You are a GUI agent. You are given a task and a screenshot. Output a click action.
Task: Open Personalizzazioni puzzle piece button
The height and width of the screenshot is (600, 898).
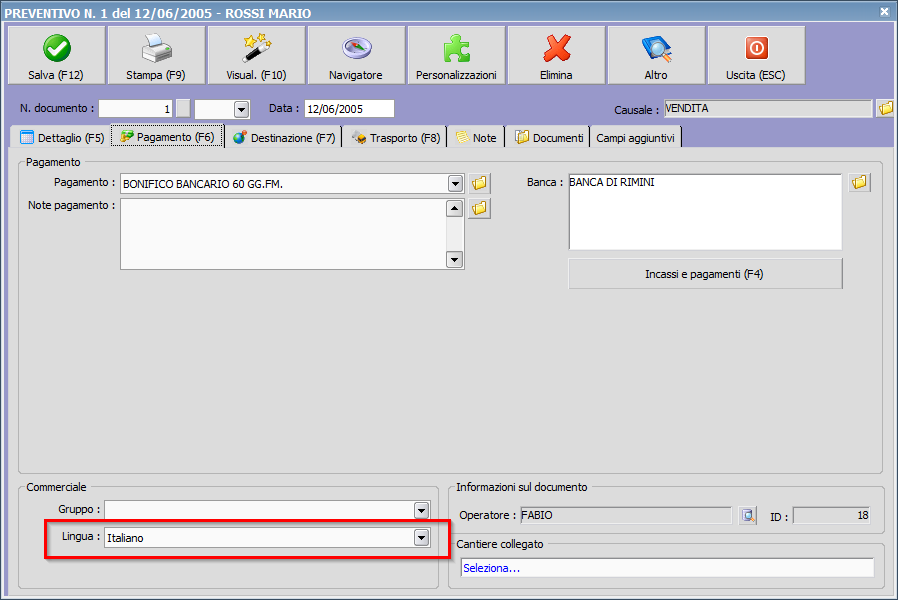coord(456,56)
